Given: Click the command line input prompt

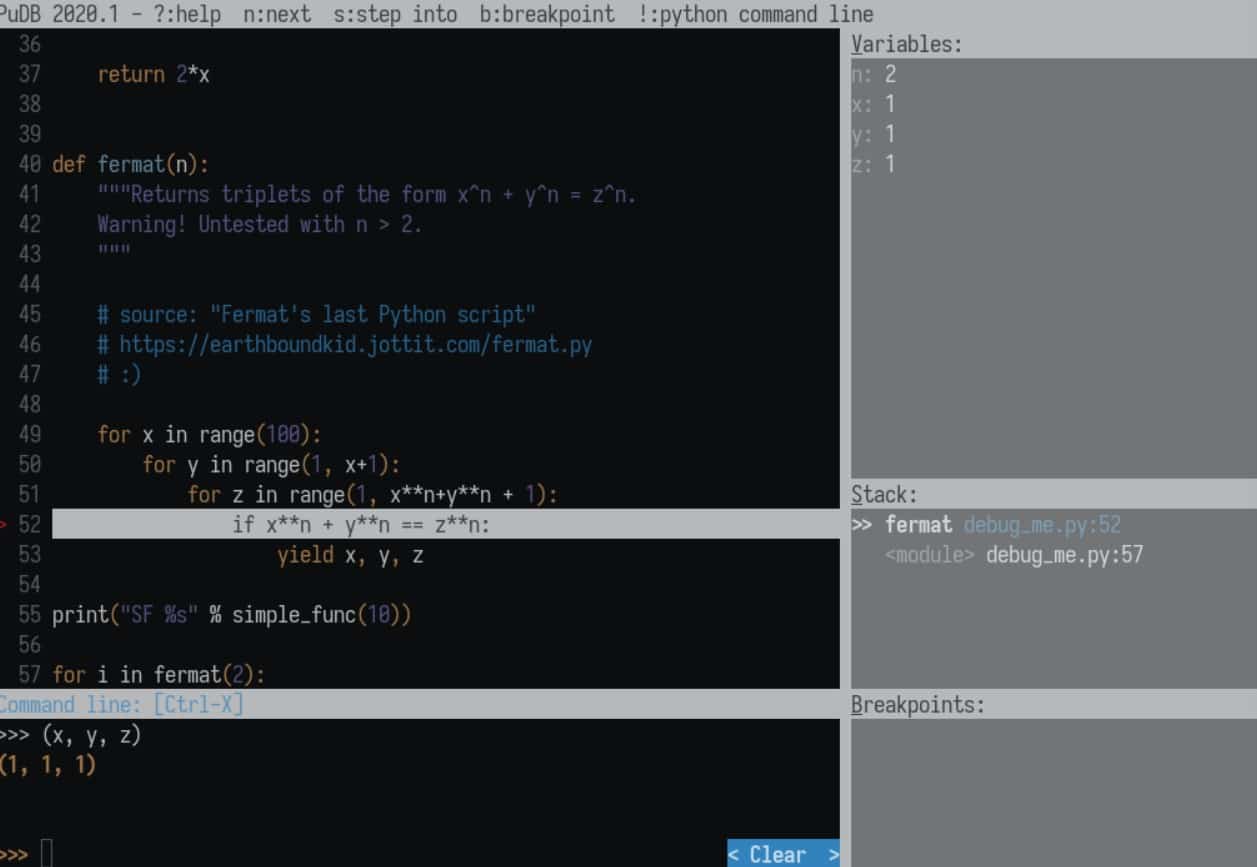Looking at the screenshot, I should pos(46,854).
